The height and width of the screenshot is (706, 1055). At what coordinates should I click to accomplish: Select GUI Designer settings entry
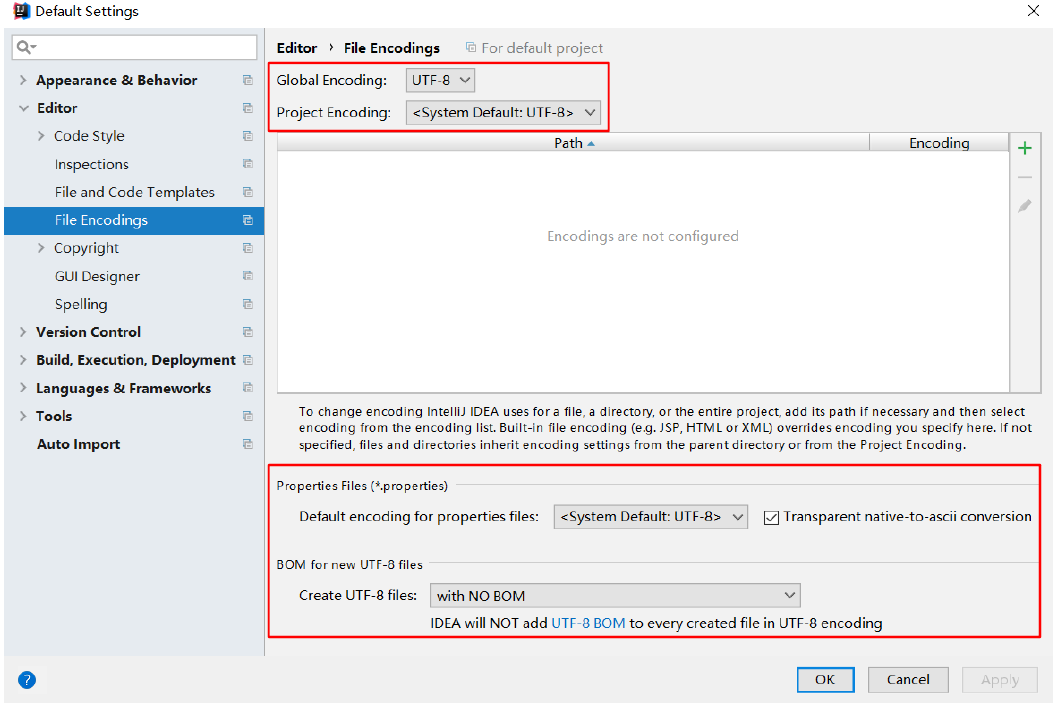97,277
